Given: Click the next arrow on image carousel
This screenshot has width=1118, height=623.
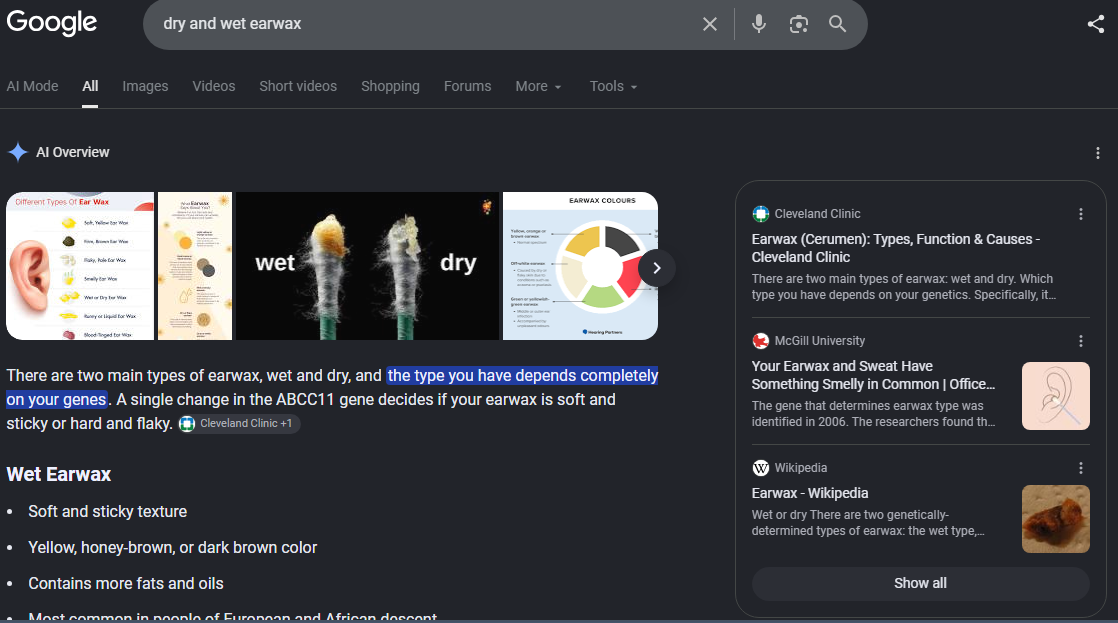Looking at the screenshot, I should 657,268.
